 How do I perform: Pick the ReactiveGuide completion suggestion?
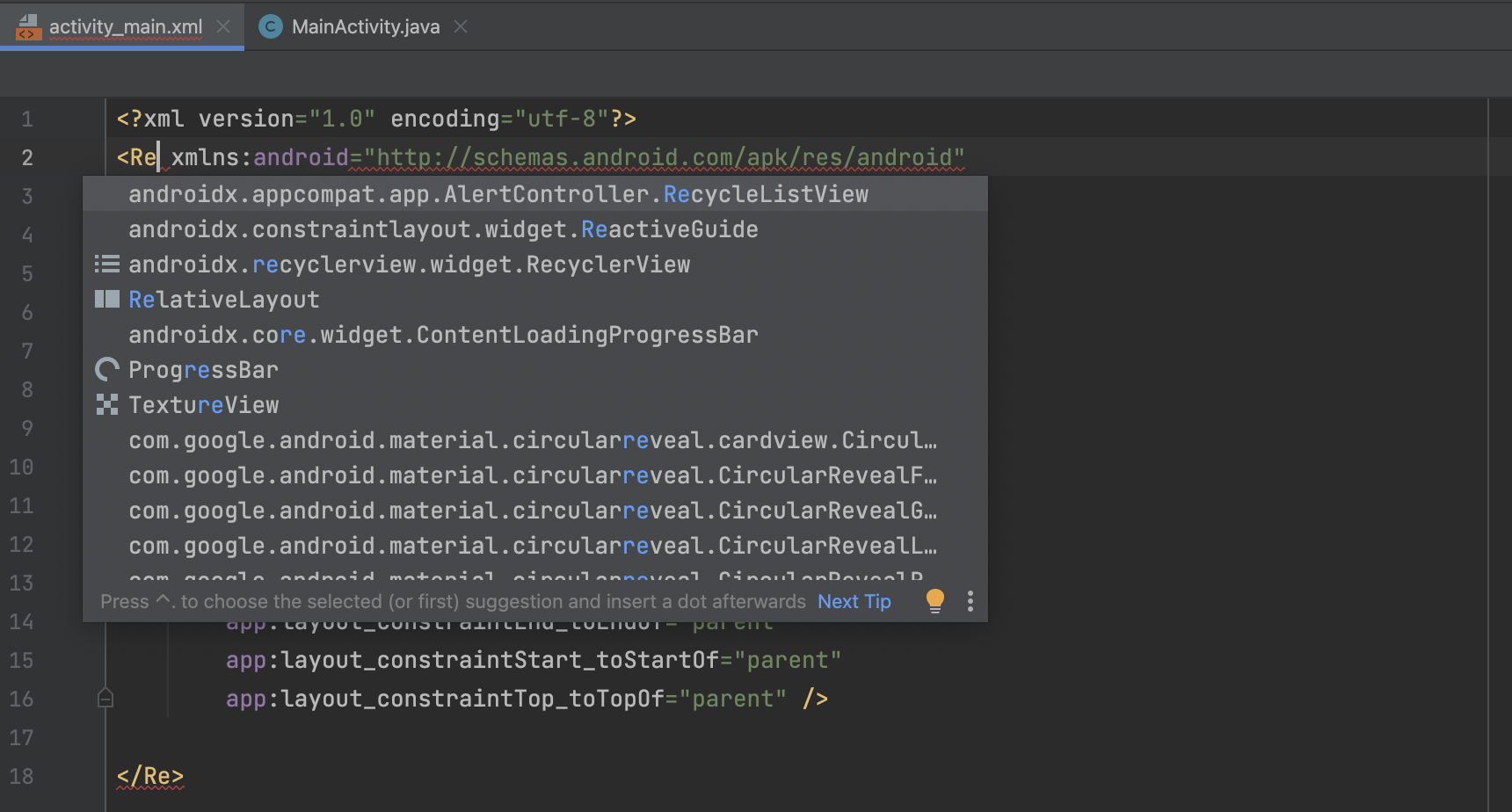click(x=443, y=229)
